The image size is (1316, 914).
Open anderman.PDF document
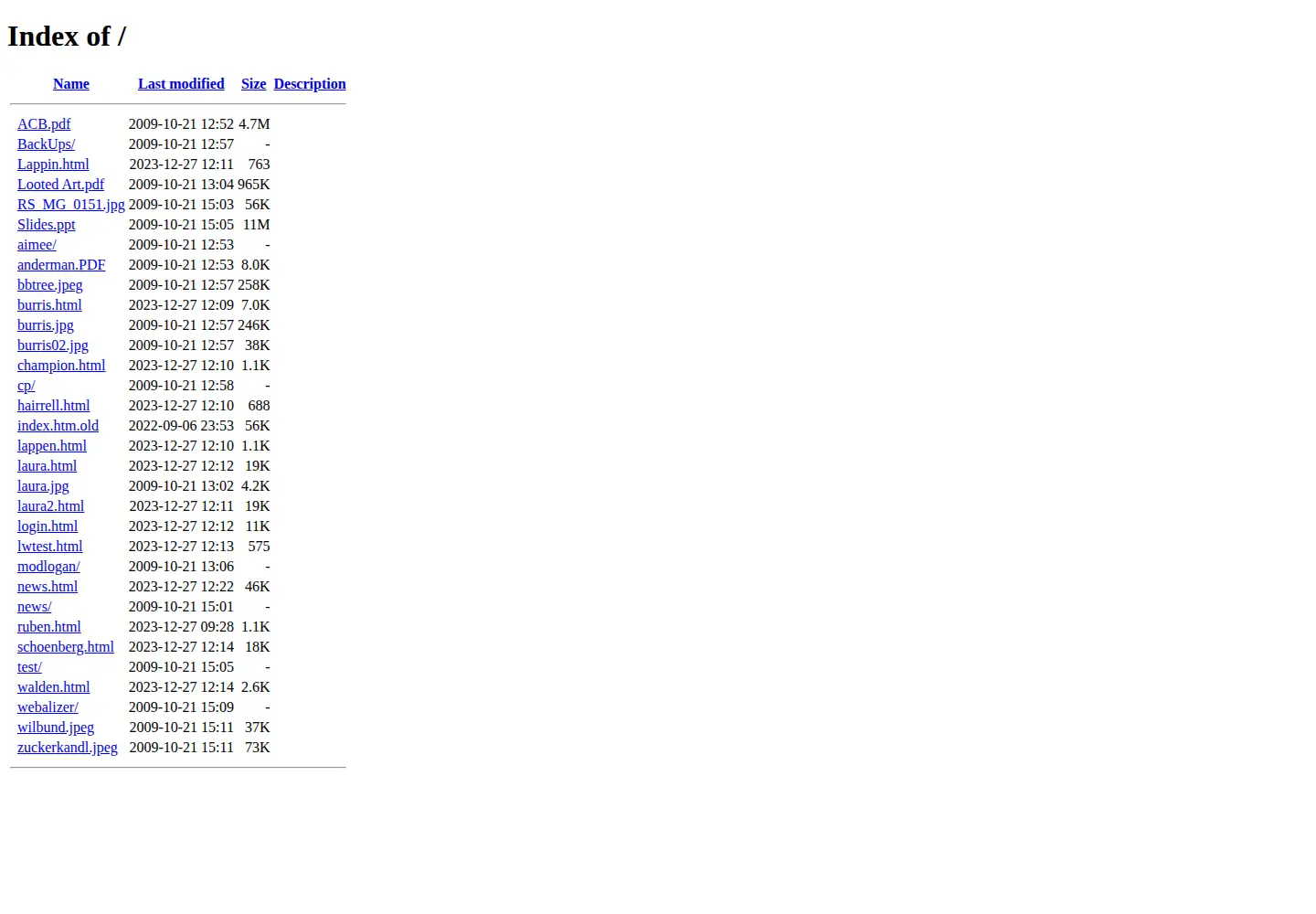(x=61, y=265)
